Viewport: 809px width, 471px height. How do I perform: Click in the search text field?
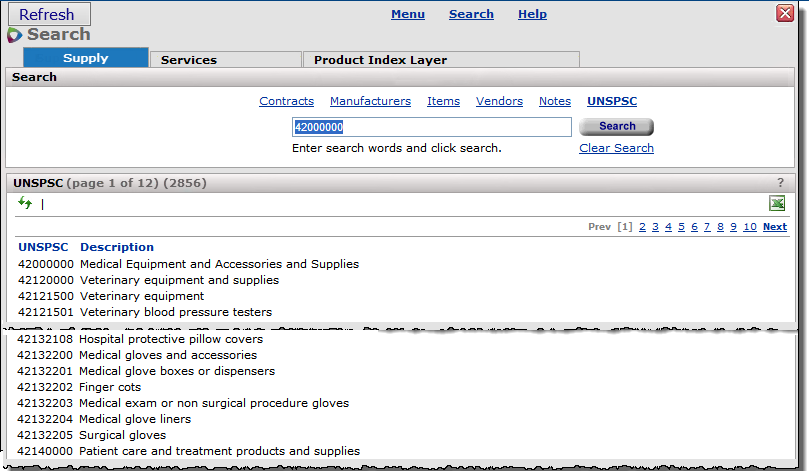pyautogui.click(x=431, y=127)
